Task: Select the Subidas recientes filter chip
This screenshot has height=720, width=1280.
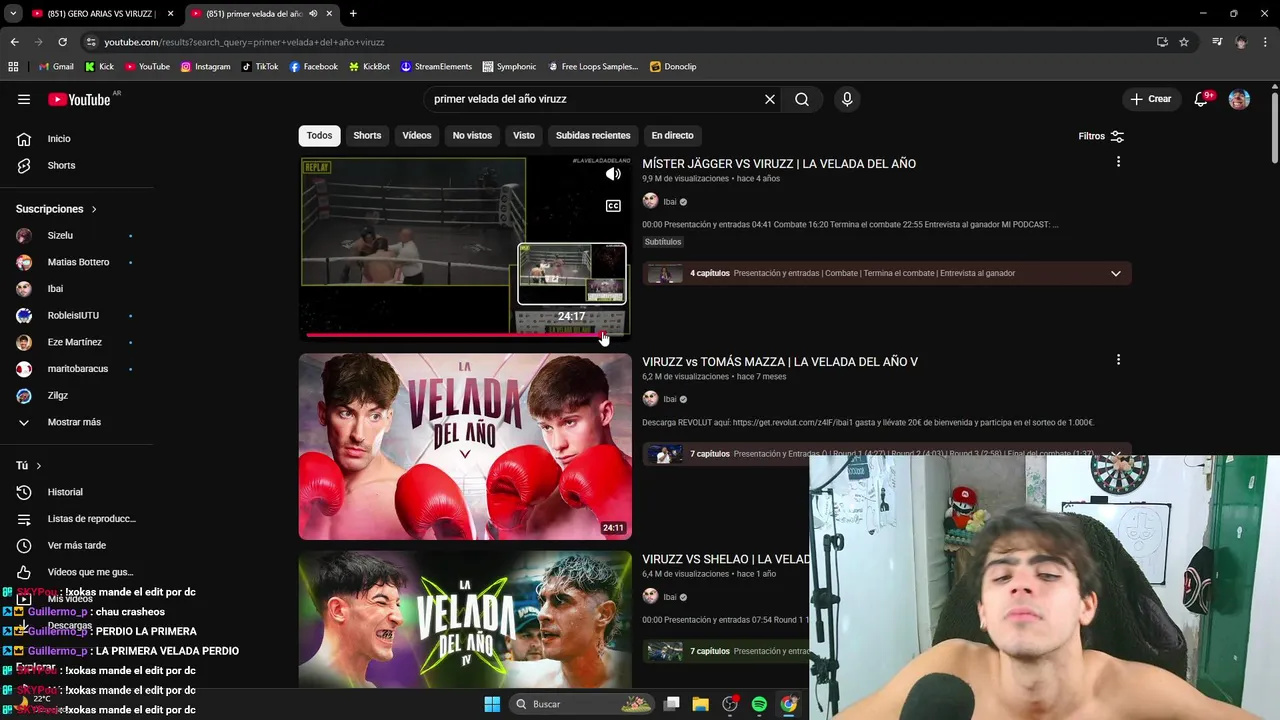Action: [593, 135]
